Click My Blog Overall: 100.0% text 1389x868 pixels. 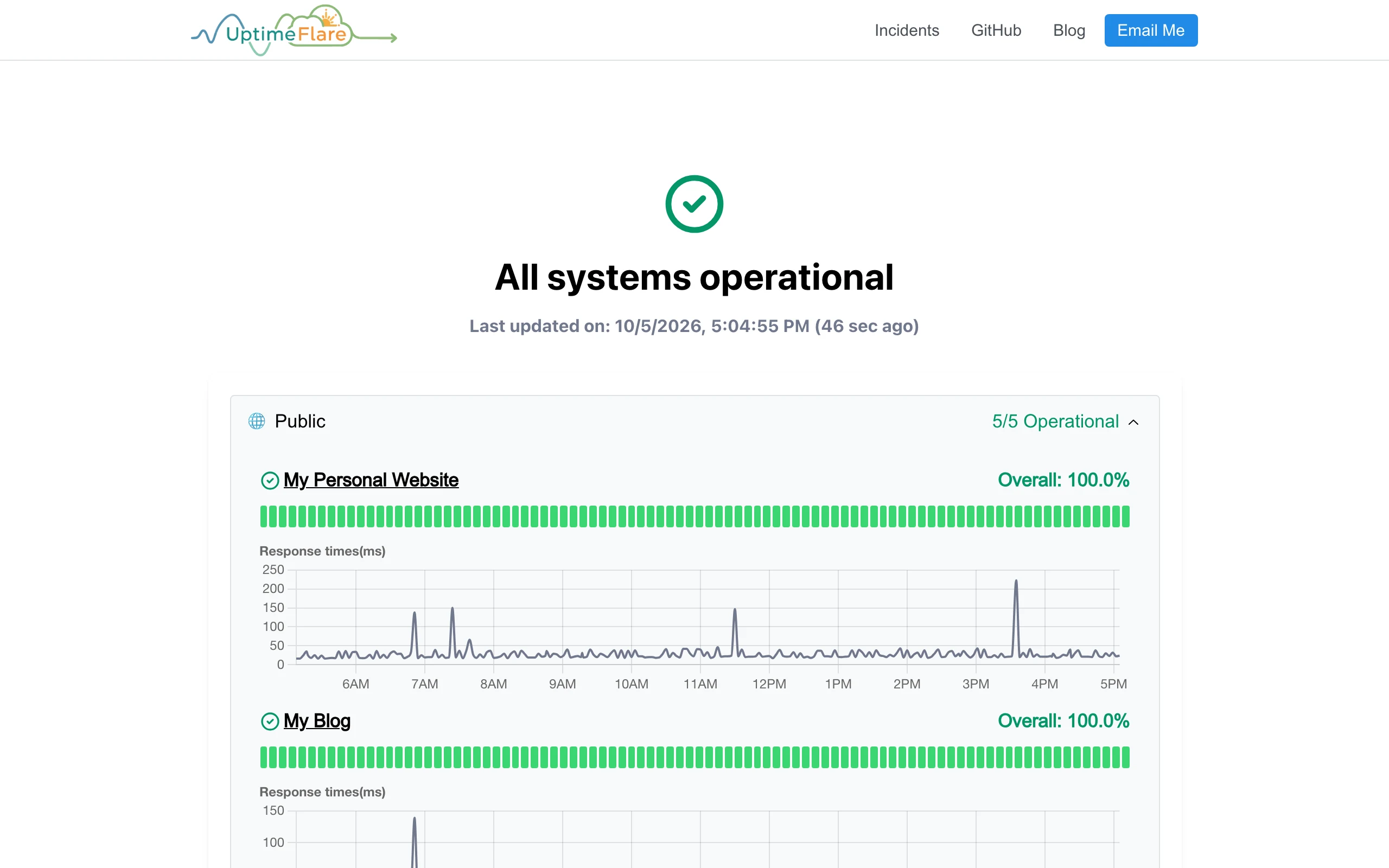(1063, 721)
